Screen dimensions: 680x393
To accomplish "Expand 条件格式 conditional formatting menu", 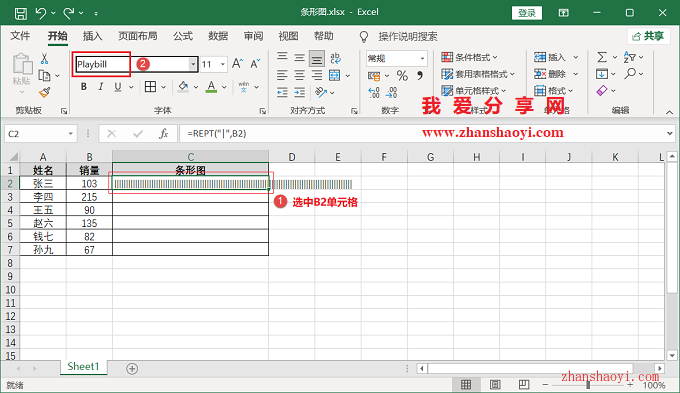I will coord(469,57).
